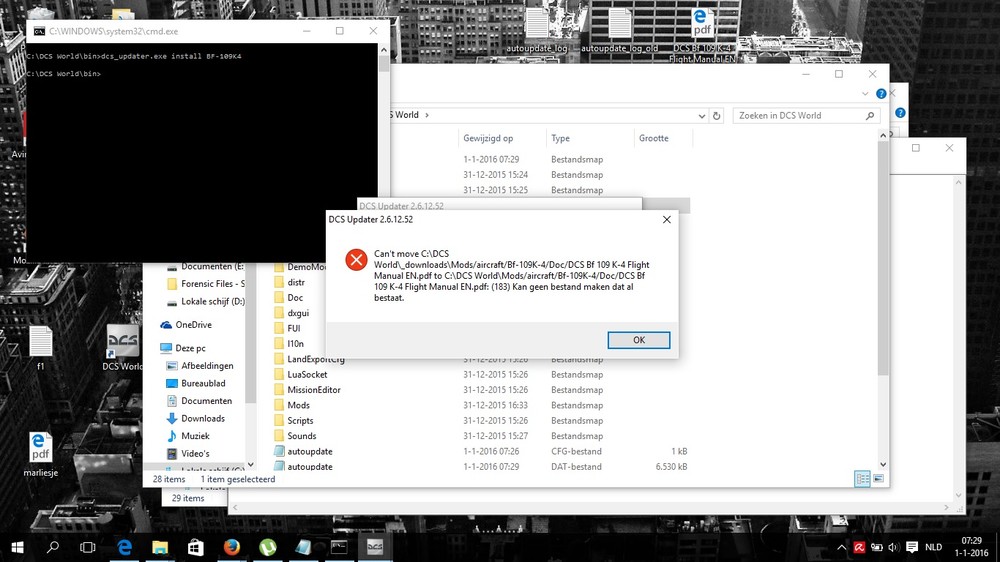Select 'Lokale schijf (D:)' in the navigation pane
1000x562 pixels.
tap(205, 302)
